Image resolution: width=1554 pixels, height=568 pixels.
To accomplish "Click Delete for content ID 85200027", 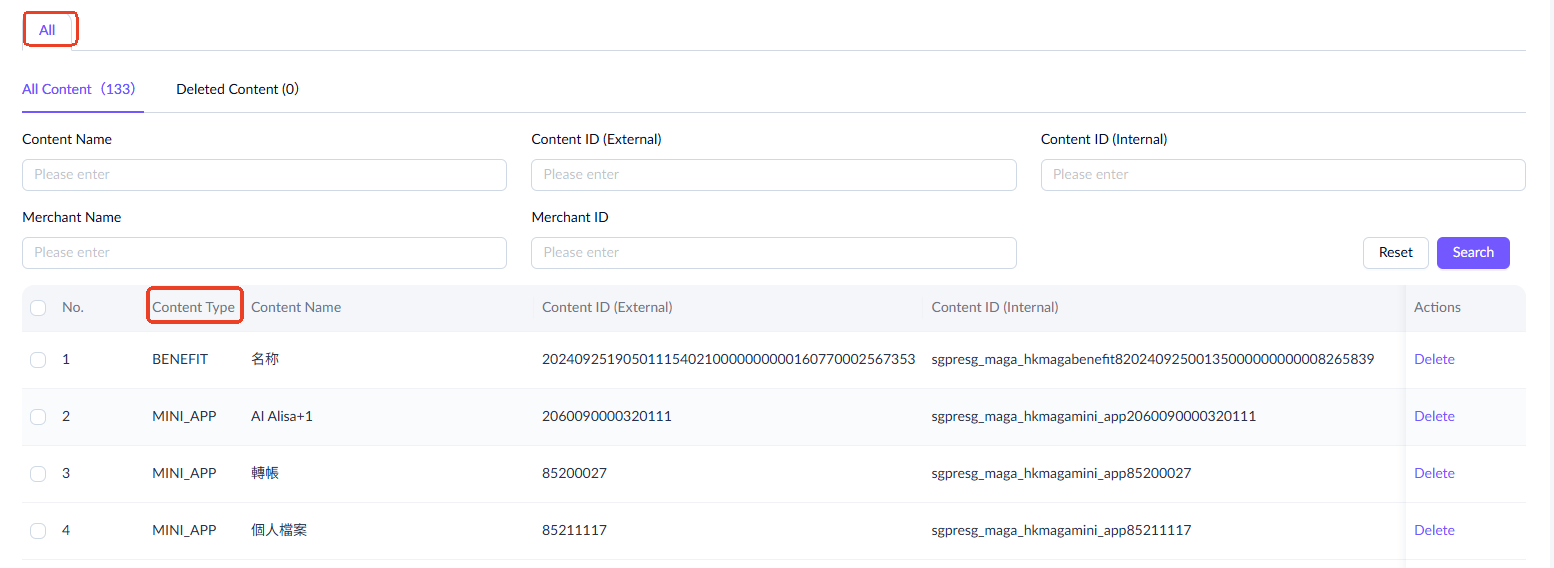I will coord(1434,474).
